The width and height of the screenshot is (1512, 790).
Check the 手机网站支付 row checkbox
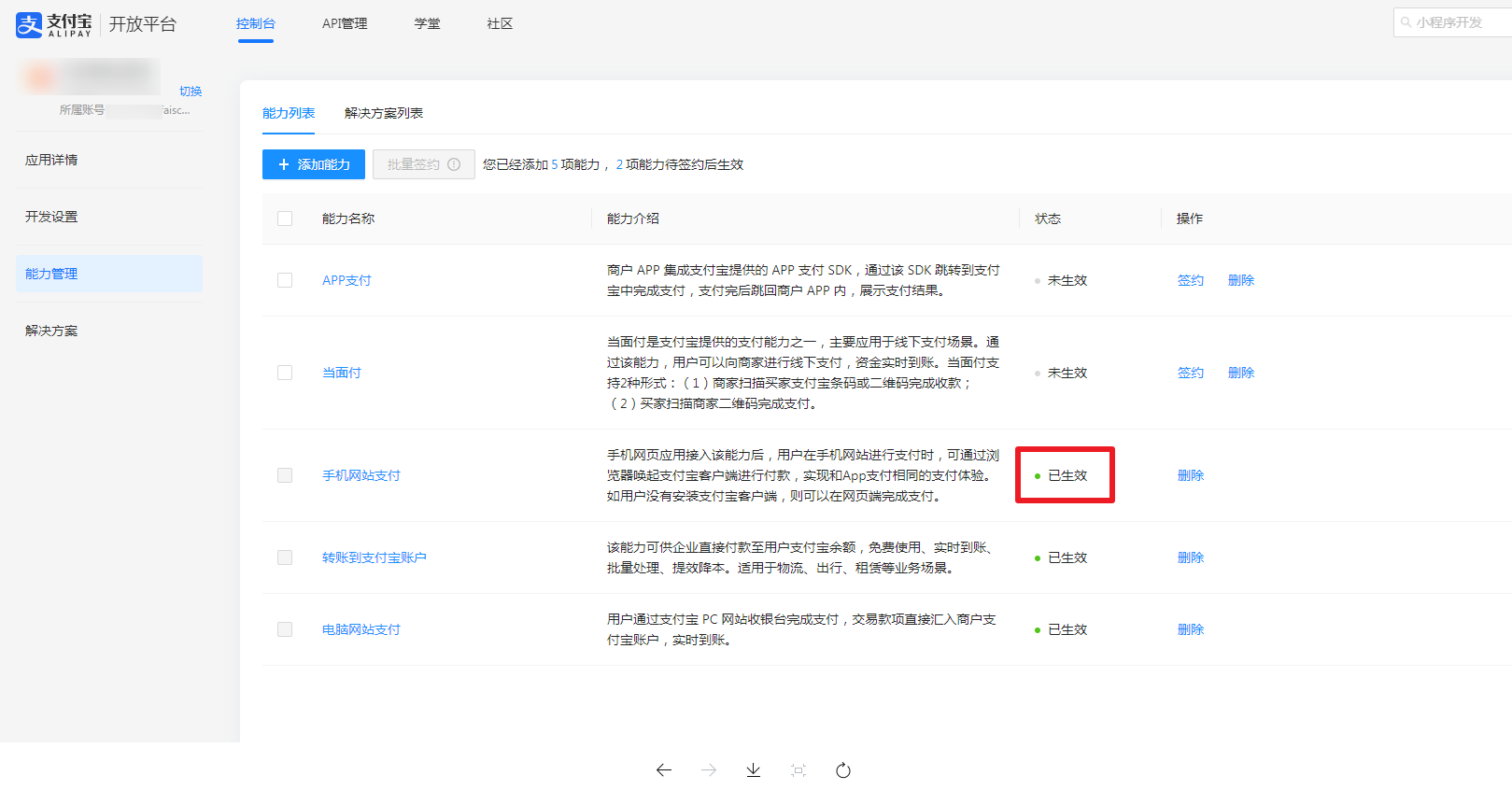285,475
